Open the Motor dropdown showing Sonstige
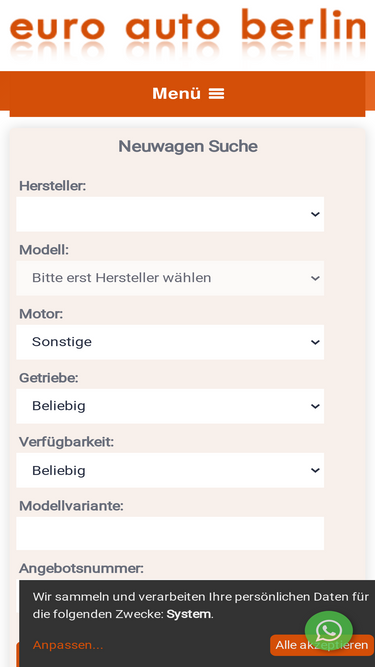 pos(170,342)
